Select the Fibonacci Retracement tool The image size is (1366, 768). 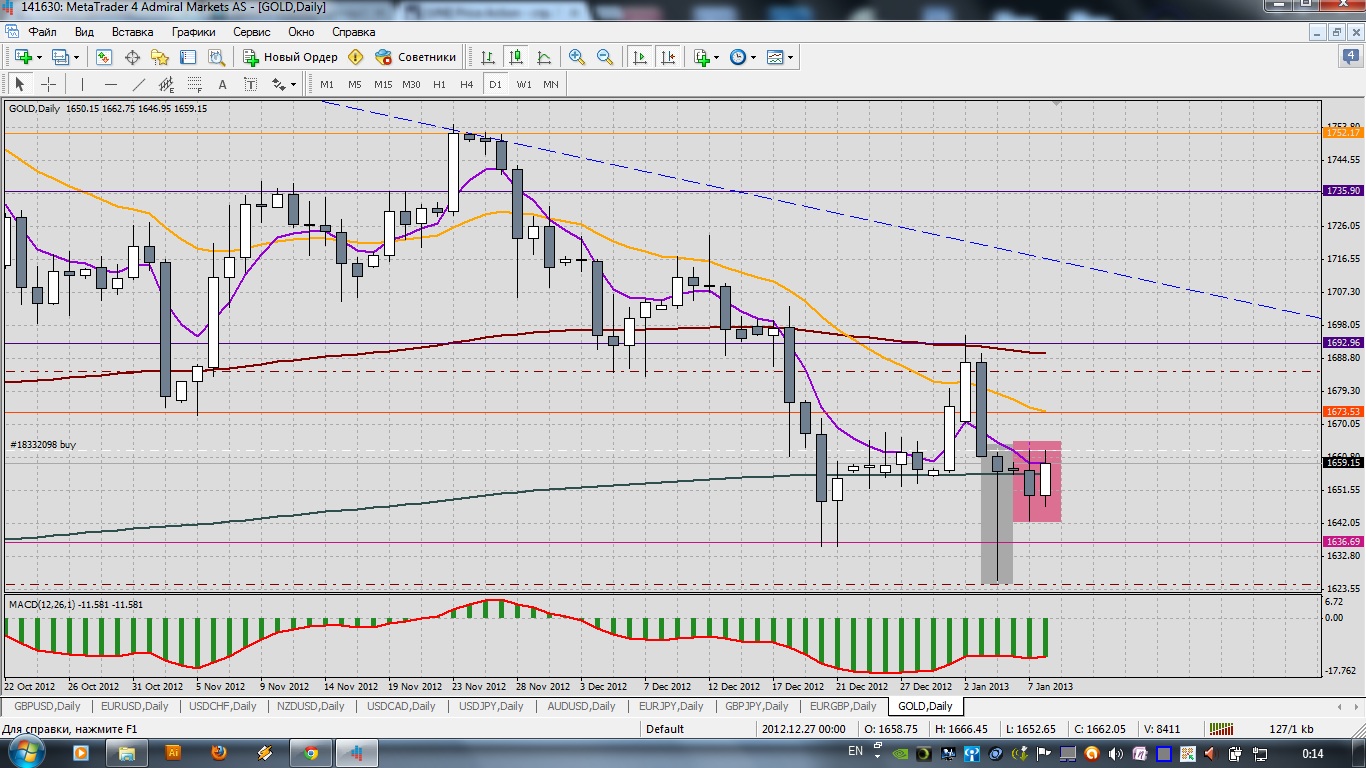(194, 84)
